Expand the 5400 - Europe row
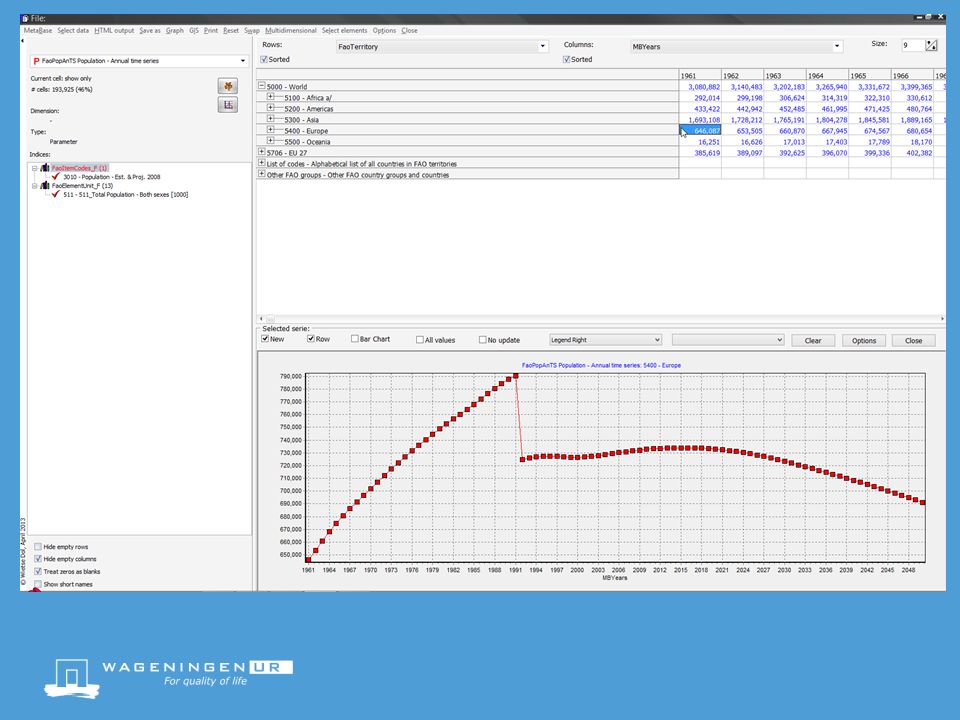Viewport: 960px width, 720px height. point(271,130)
